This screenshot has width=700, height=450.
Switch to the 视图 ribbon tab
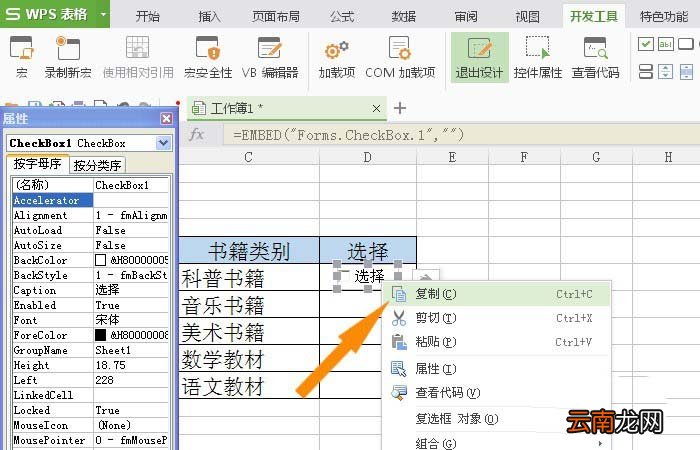click(527, 17)
